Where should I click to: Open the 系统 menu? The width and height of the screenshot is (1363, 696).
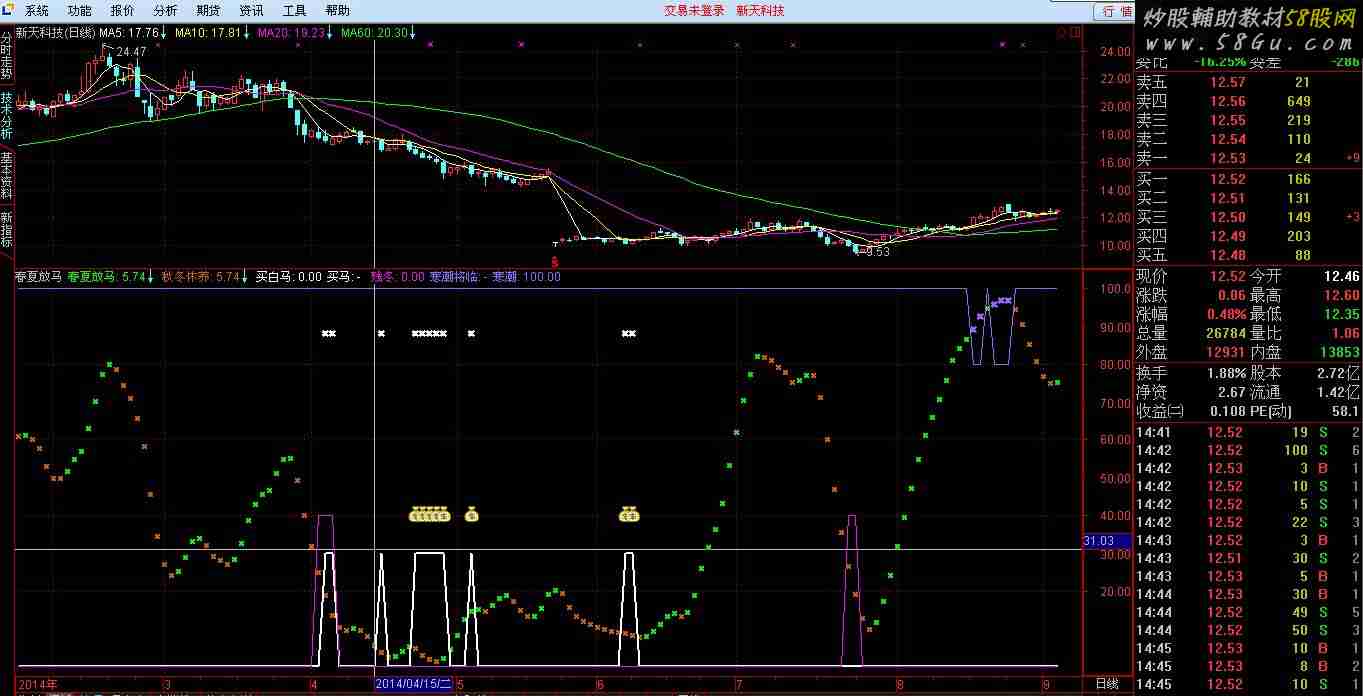pos(37,11)
